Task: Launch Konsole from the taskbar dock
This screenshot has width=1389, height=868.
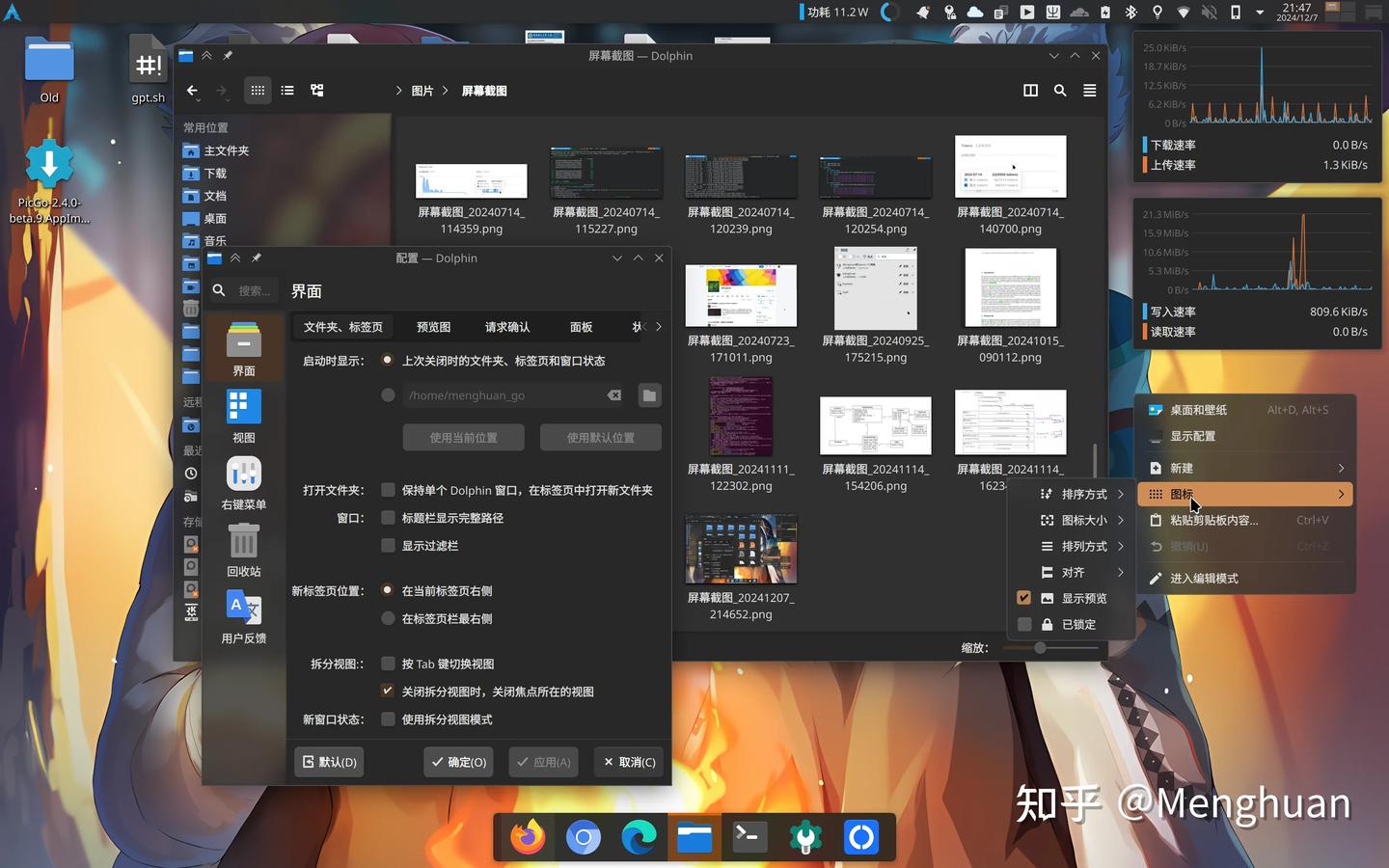Action: pyautogui.click(x=749, y=837)
